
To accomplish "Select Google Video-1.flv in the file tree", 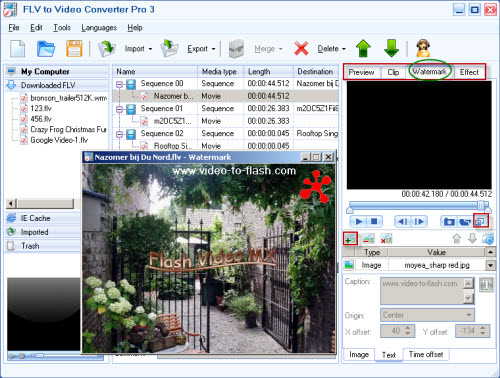I will click(x=59, y=140).
